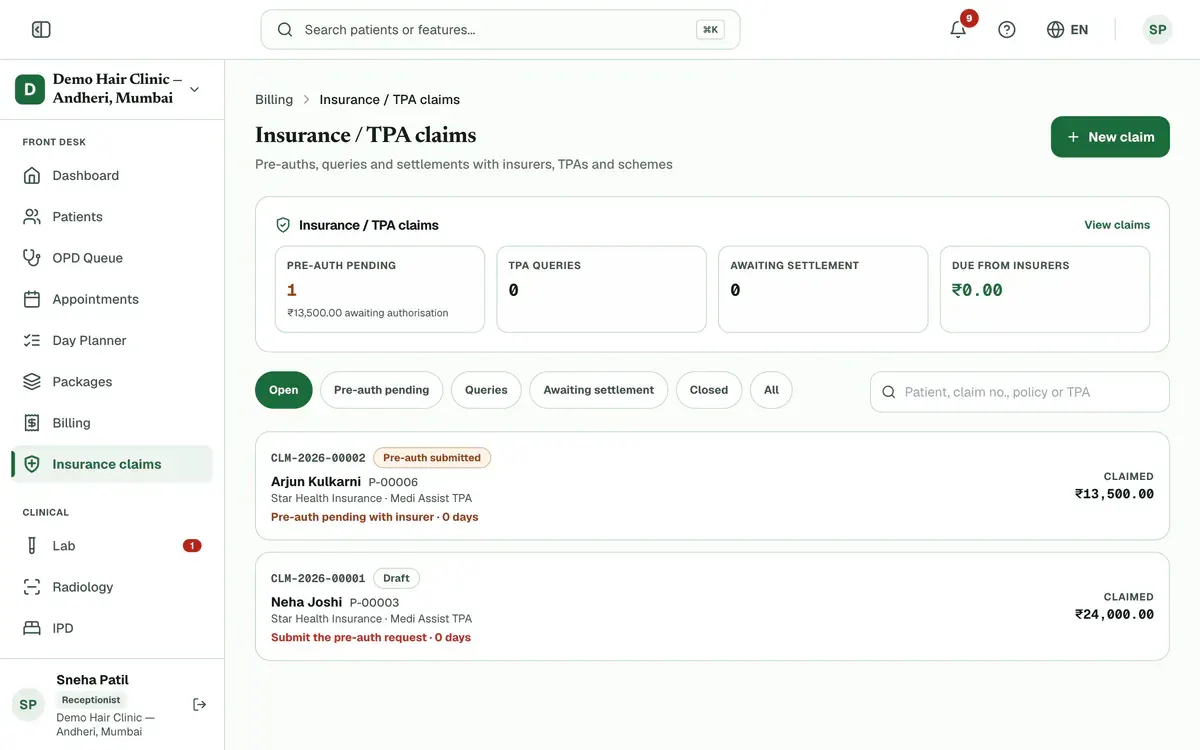1200x750 pixels.
Task: Click the OPD Queue stethoscope icon
Action: tap(32, 257)
